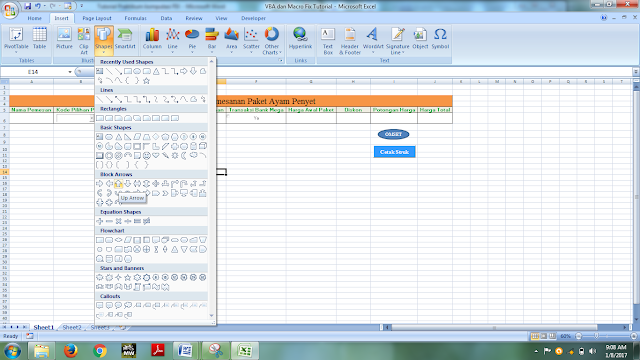Select the Sun shape in Basic Shapes
The height and width of the screenshot is (360, 640).
point(175,156)
